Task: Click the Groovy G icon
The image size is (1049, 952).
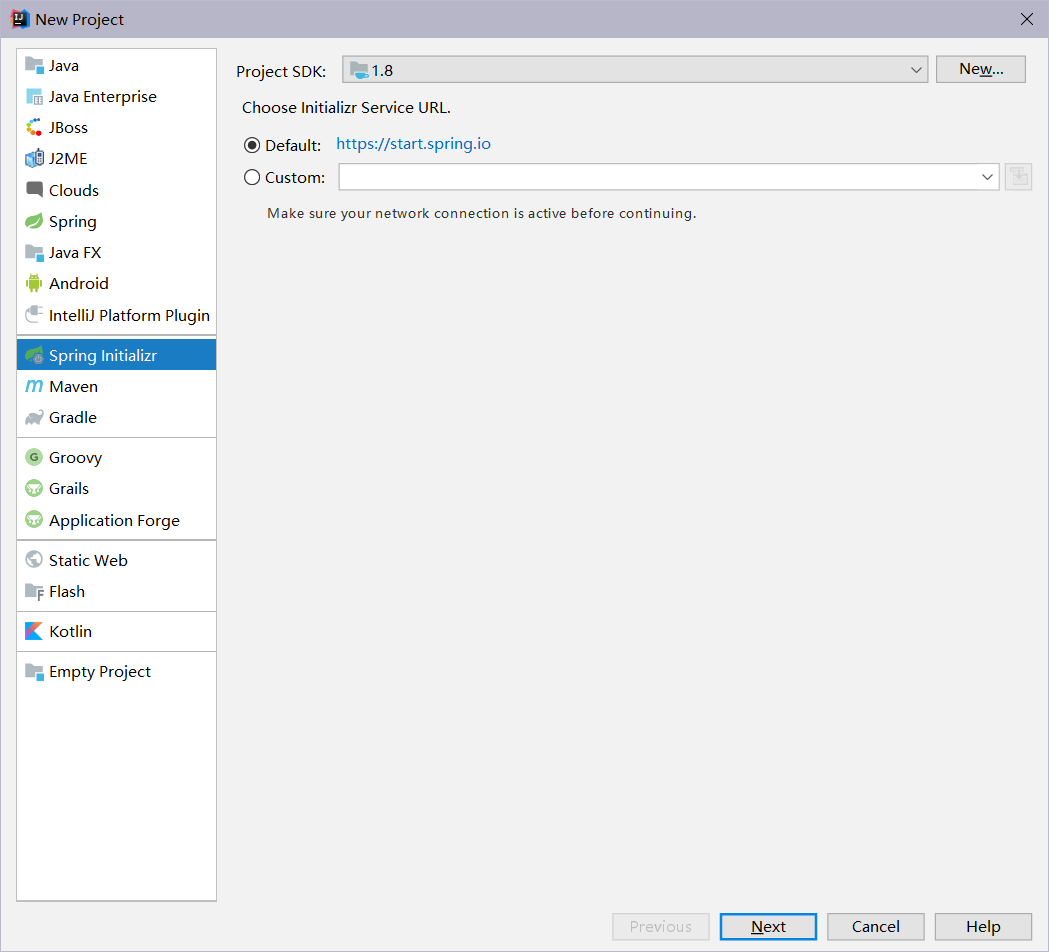Action: pos(34,457)
